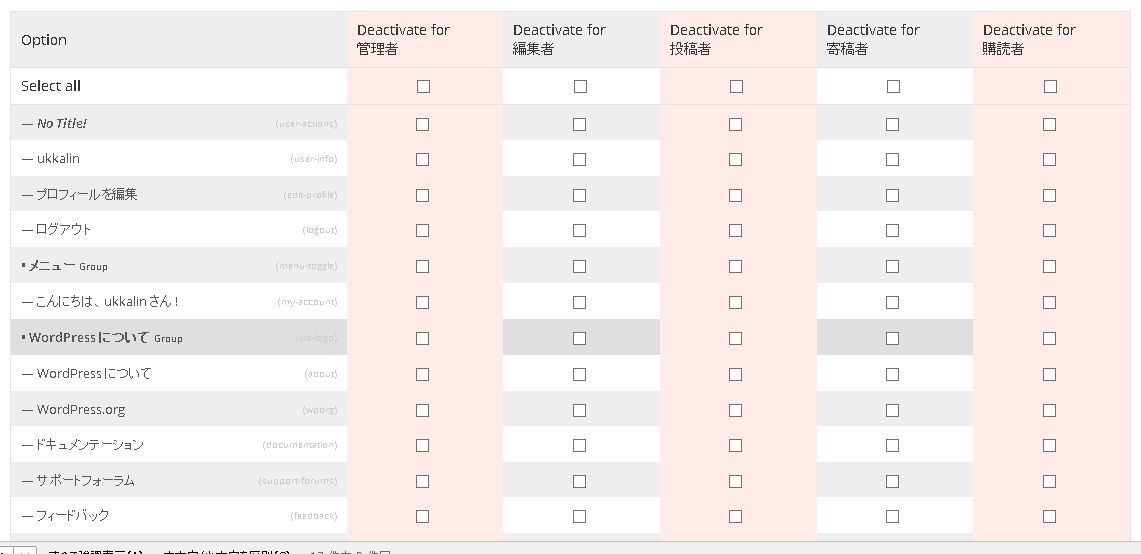Deactivate ログアウト for 購読者

(1049, 231)
